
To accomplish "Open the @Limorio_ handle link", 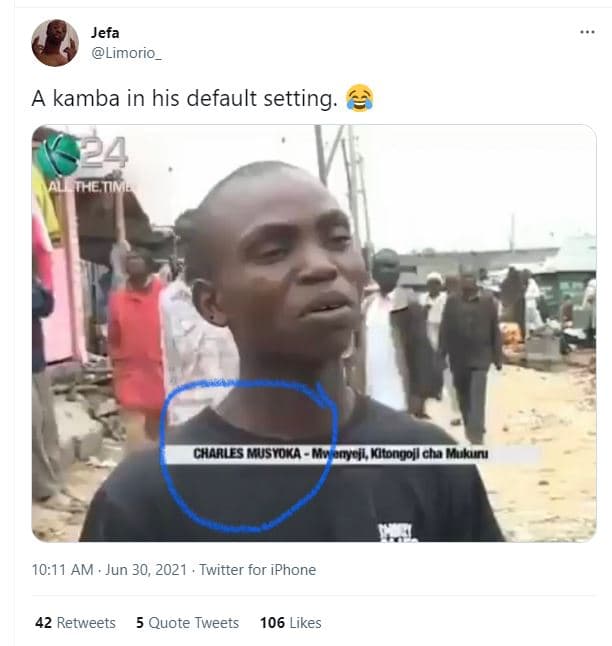I will point(124,53).
